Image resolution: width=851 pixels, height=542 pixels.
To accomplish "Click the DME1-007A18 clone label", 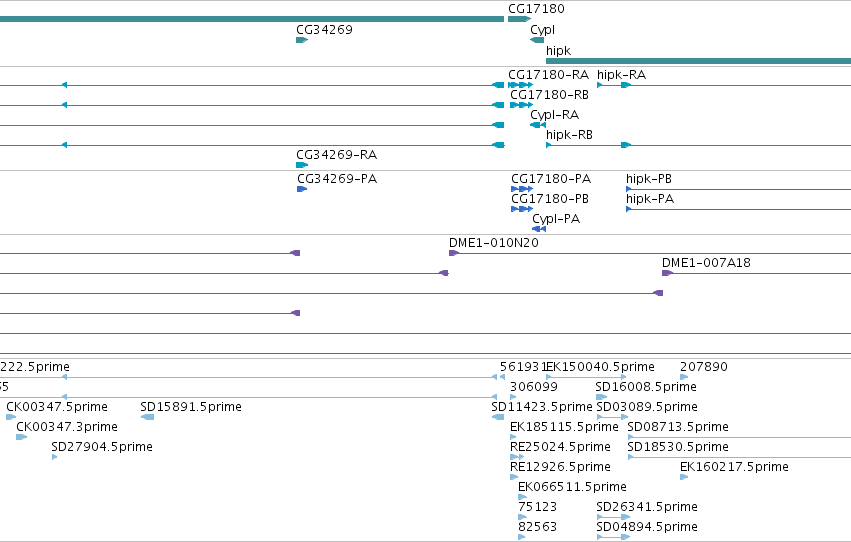I will click(706, 263).
